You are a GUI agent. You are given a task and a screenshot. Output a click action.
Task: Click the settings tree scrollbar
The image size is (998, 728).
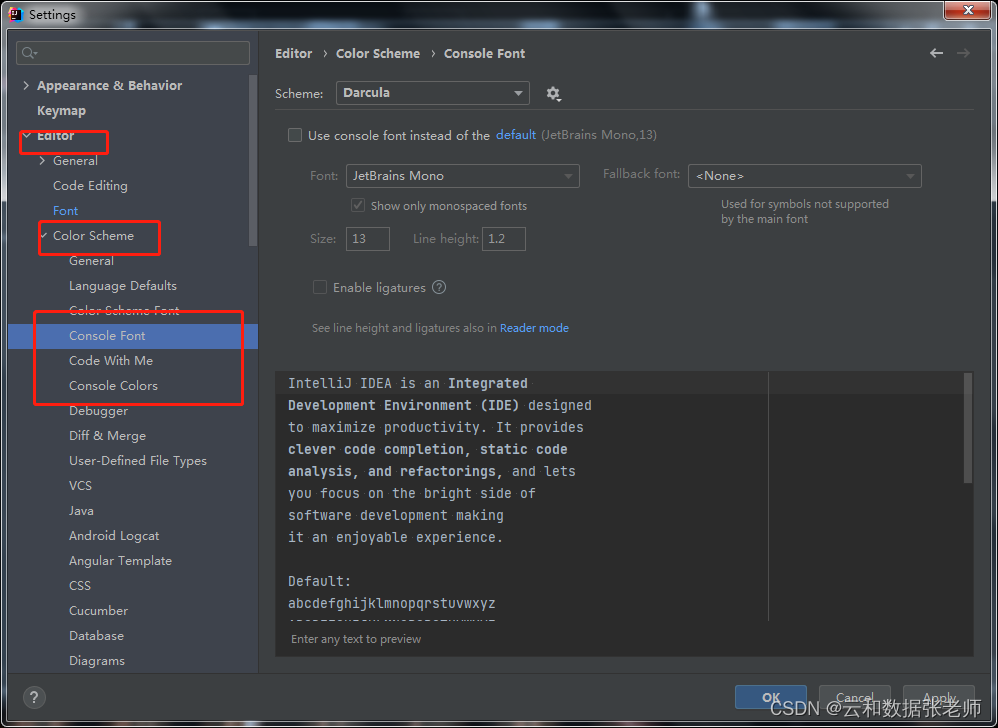[x=253, y=160]
